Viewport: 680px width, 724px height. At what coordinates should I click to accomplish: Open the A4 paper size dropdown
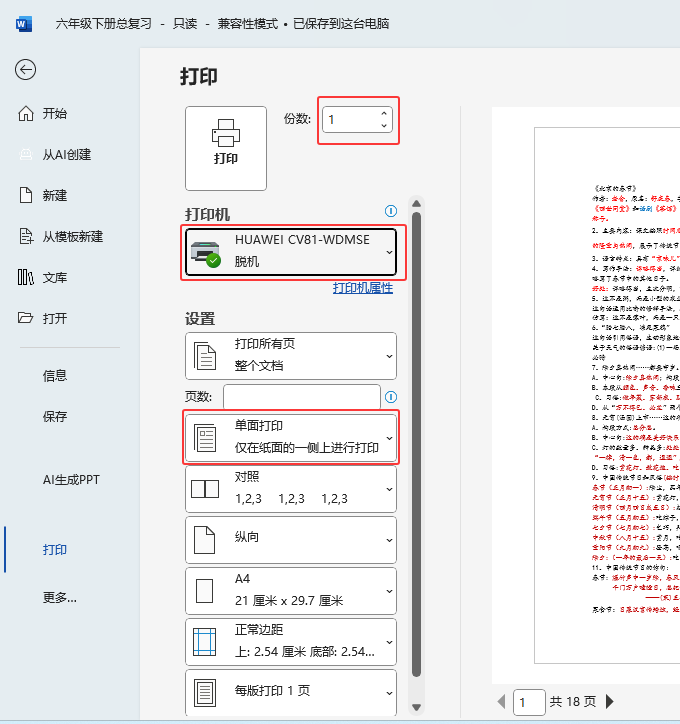(291, 591)
